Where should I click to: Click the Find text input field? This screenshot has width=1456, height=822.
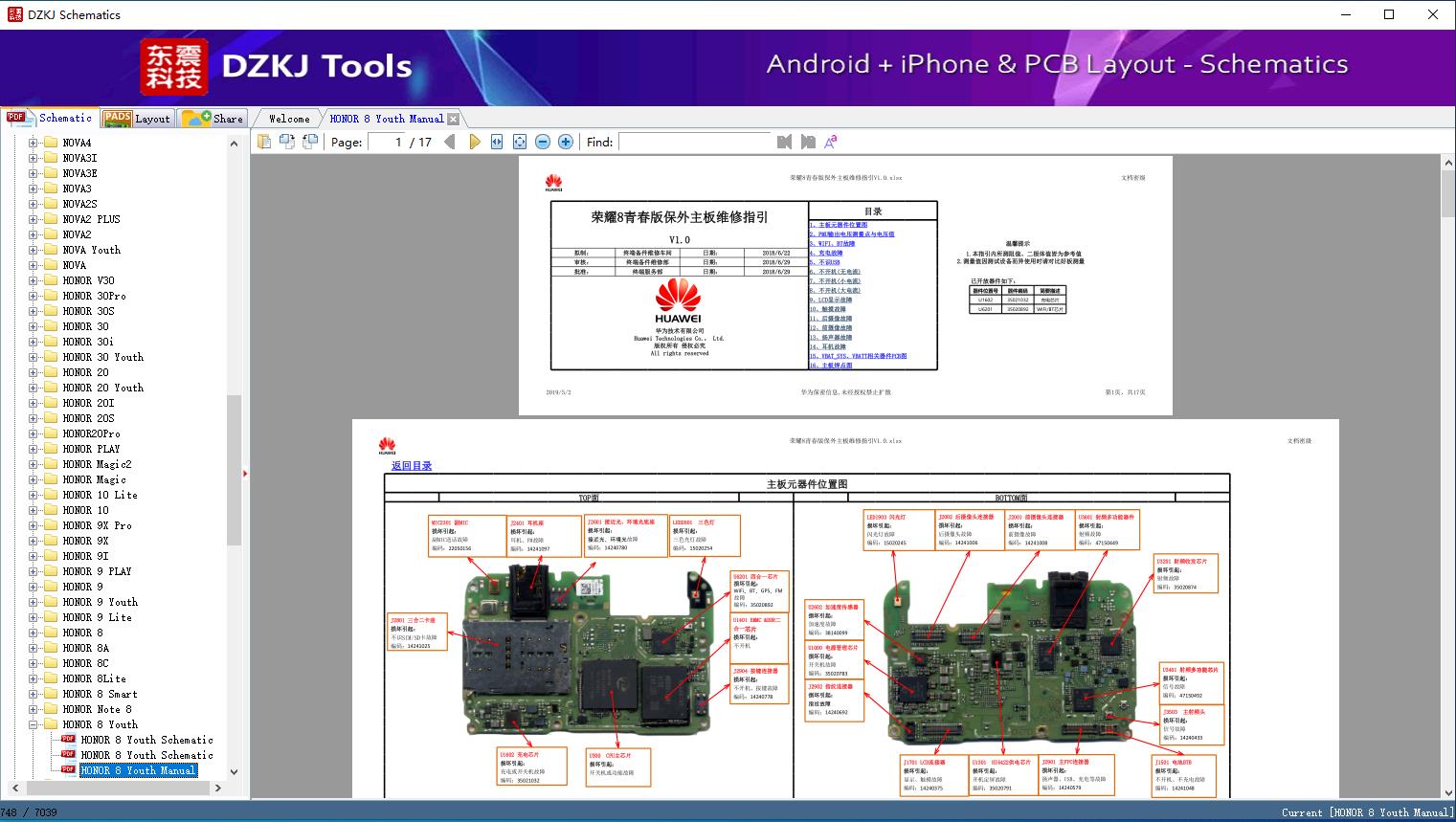pyautogui.click(x=695, y=142)
